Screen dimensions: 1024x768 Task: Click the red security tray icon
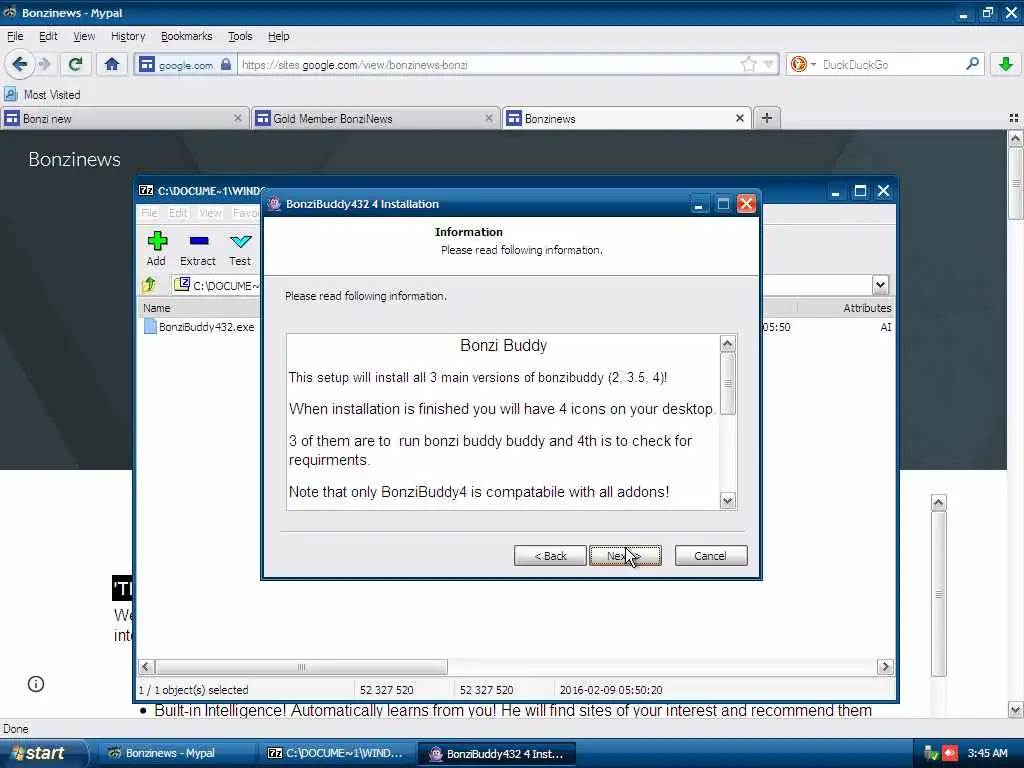click(949, 753)
